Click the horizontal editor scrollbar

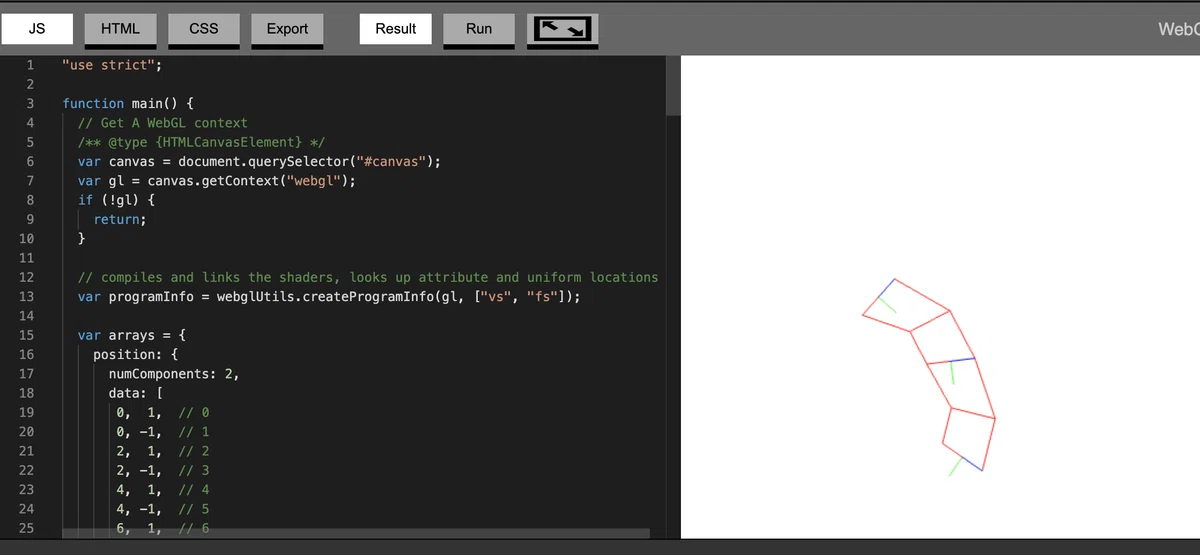click(355, 533)
